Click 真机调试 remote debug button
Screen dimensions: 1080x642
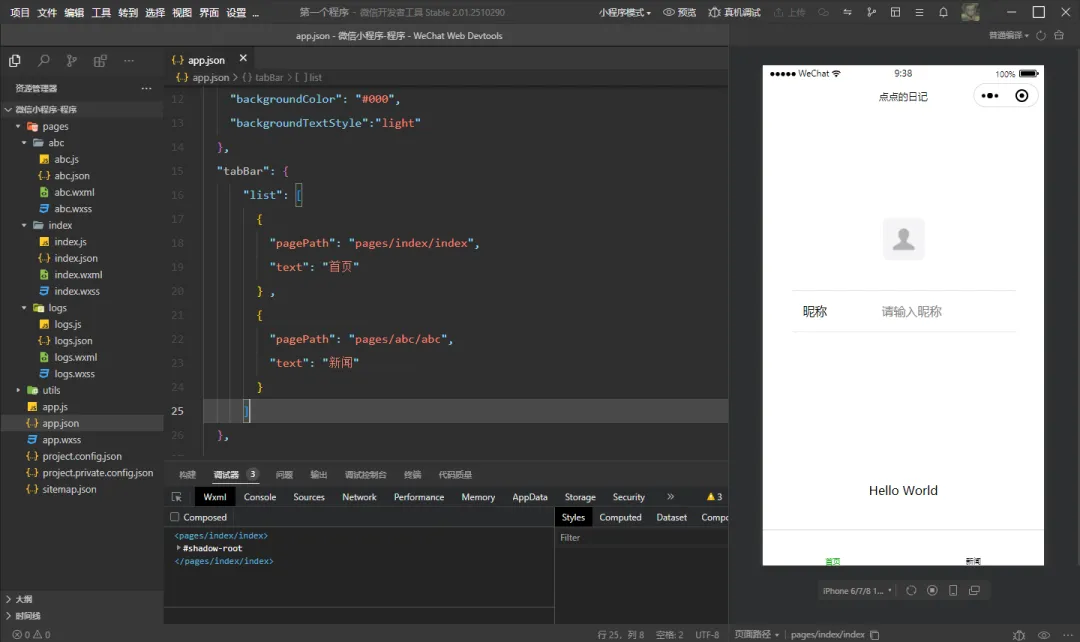tap(734, 12)
